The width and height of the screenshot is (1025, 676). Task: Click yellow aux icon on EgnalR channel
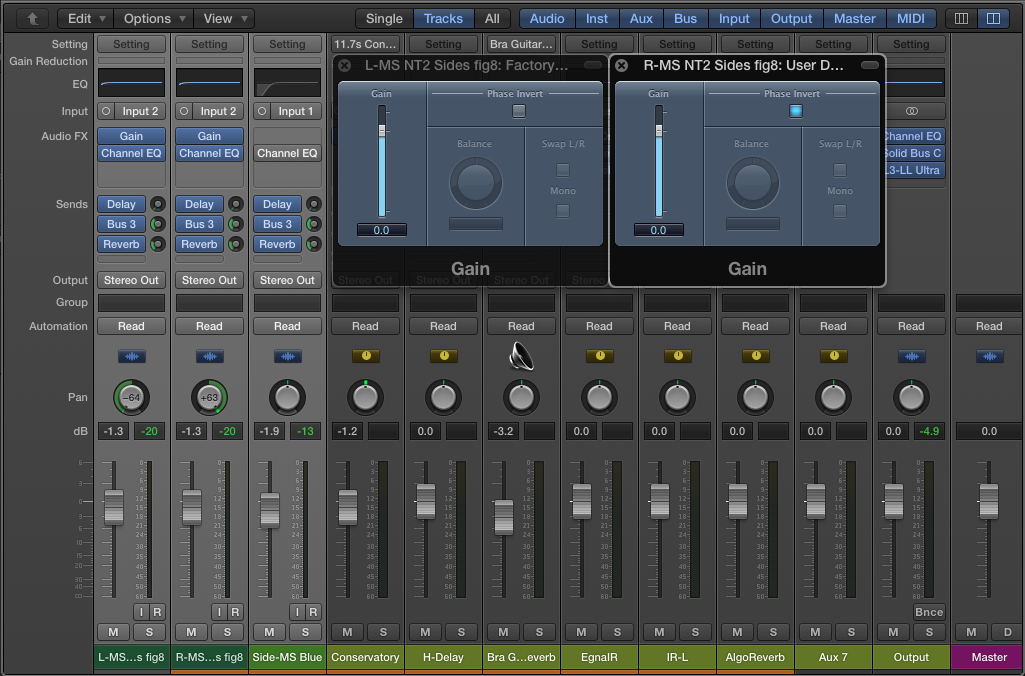[x=599, y=356]
